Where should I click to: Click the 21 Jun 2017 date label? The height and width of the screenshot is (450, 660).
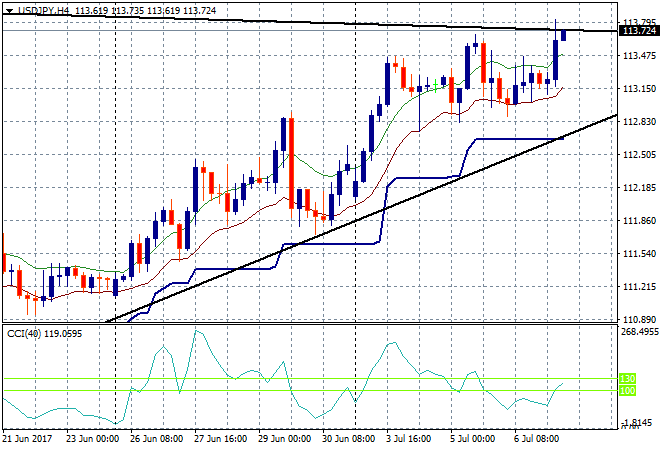(x=27, y=439)
